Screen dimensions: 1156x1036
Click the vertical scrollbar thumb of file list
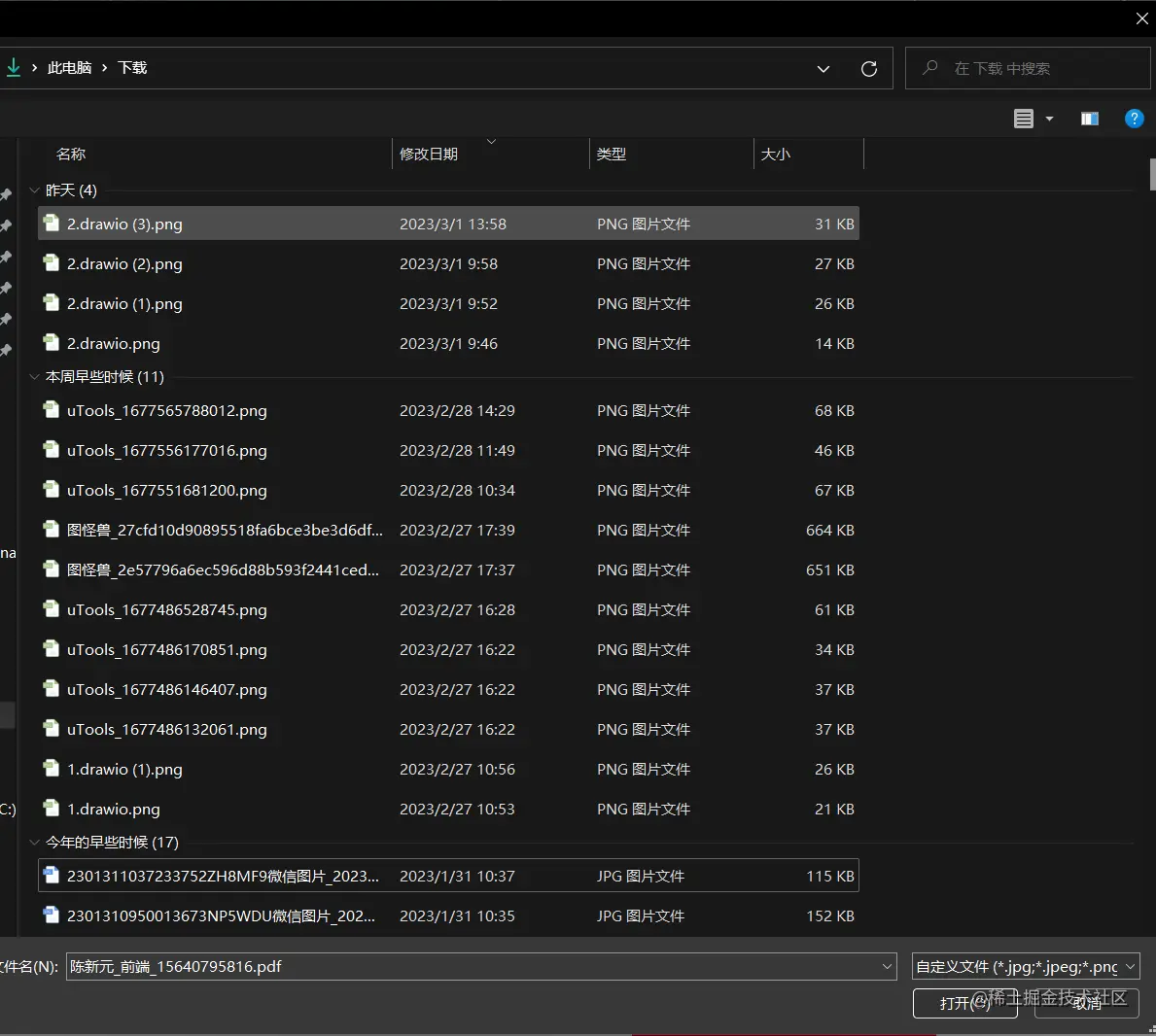pos(1151,174)
